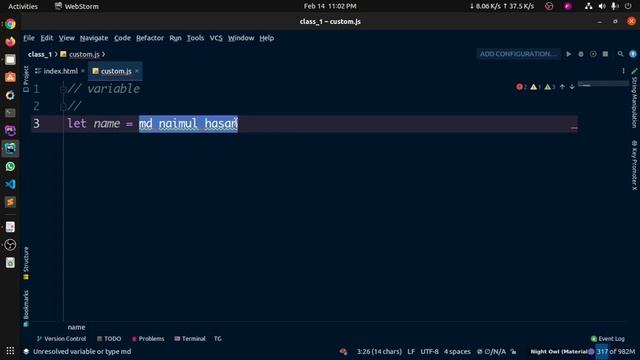The height and width of the screenshot is (360, 640).
Task: Click the weak warning count indicator
Action: 549,87
